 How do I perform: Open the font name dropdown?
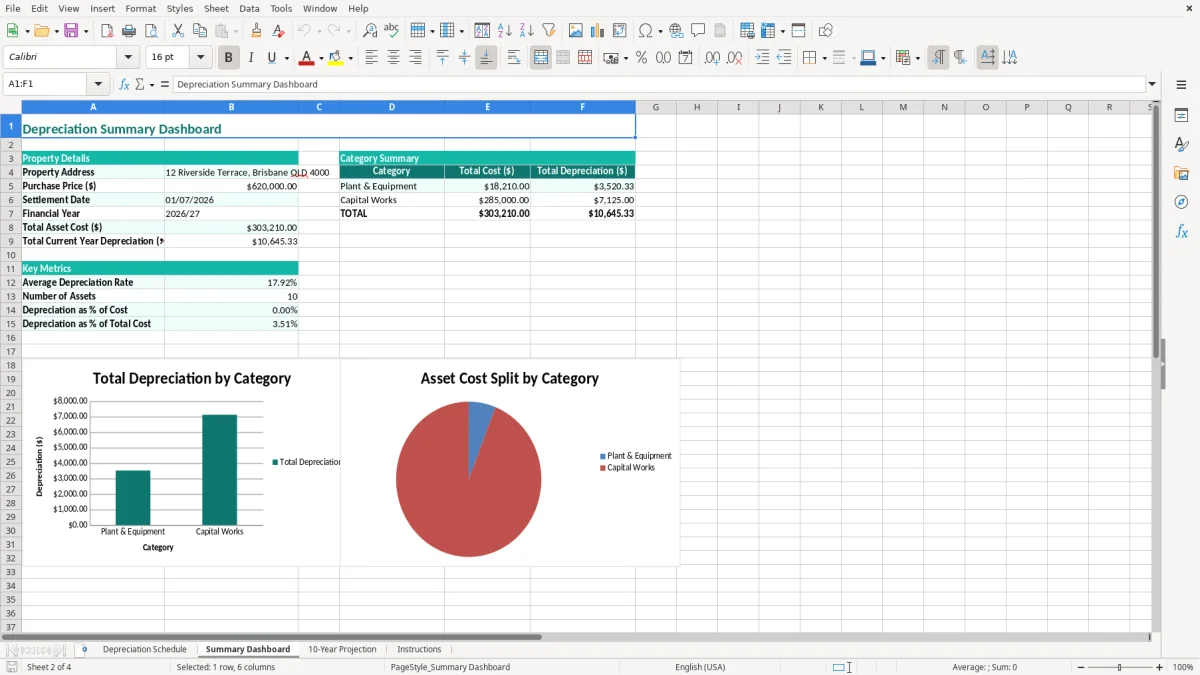(127, 58)
